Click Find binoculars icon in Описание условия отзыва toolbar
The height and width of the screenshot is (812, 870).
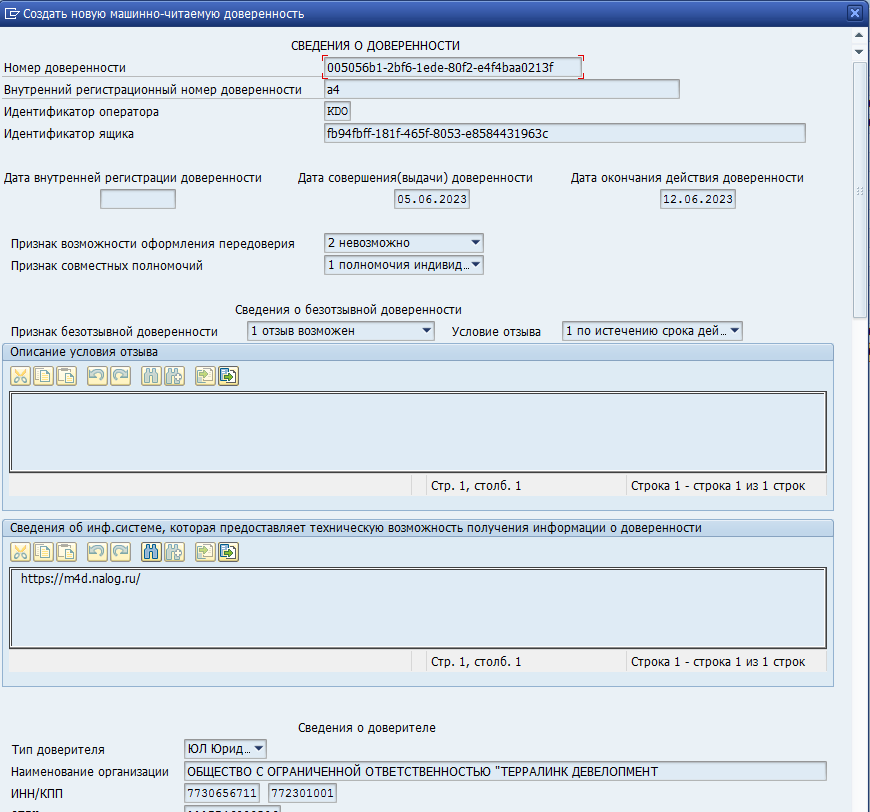151,376
